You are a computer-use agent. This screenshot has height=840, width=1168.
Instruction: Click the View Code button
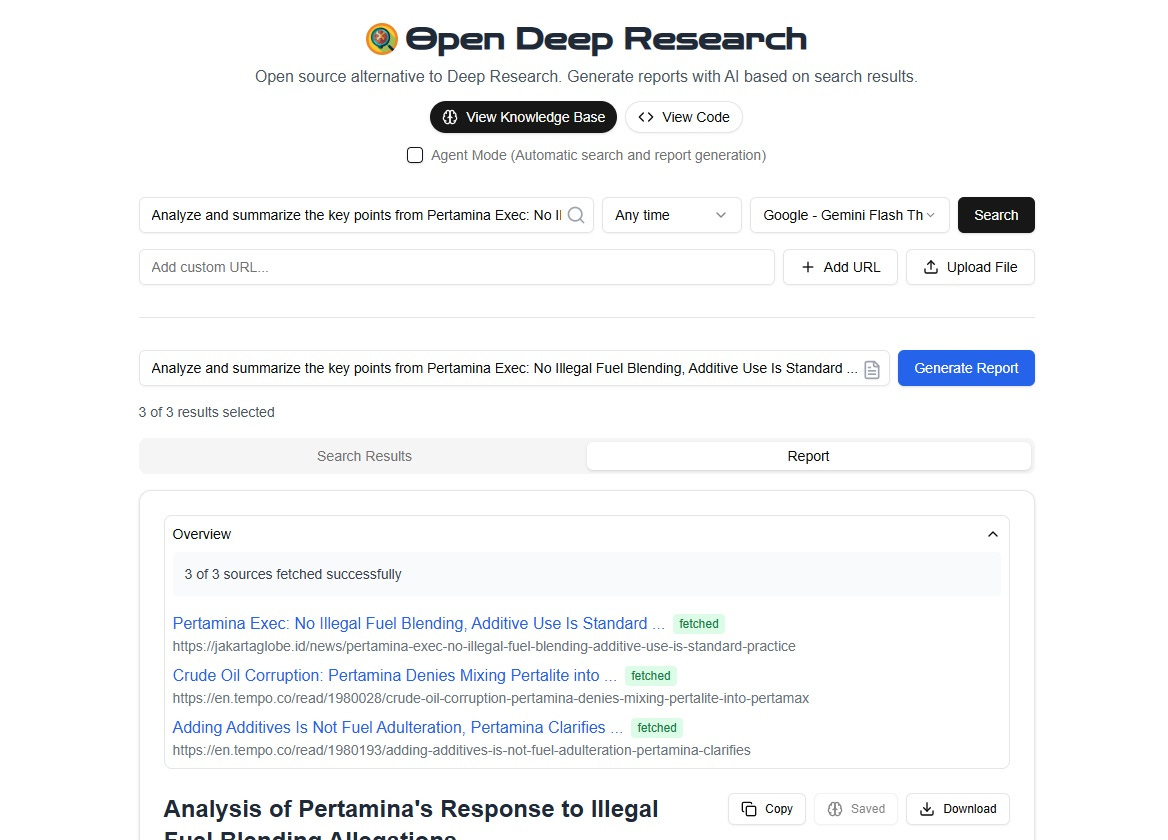coord(684,117)
